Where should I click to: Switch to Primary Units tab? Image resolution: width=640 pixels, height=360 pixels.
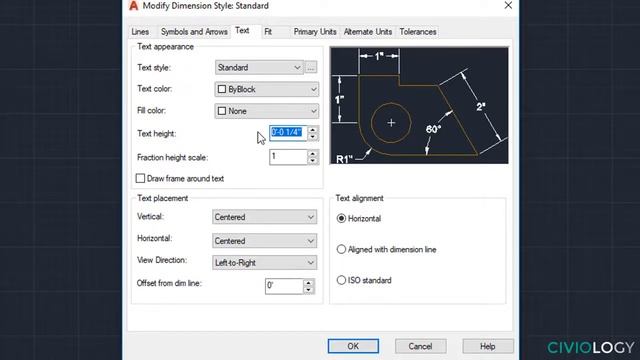click(x=315, y=32)
